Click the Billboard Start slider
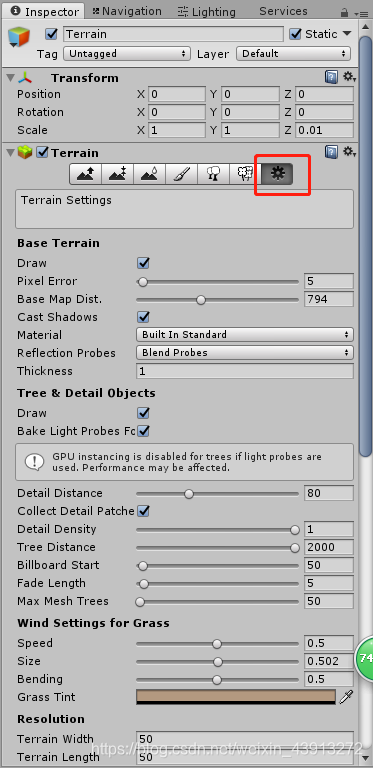Screen dimensions: 373x768 point(217,566)
